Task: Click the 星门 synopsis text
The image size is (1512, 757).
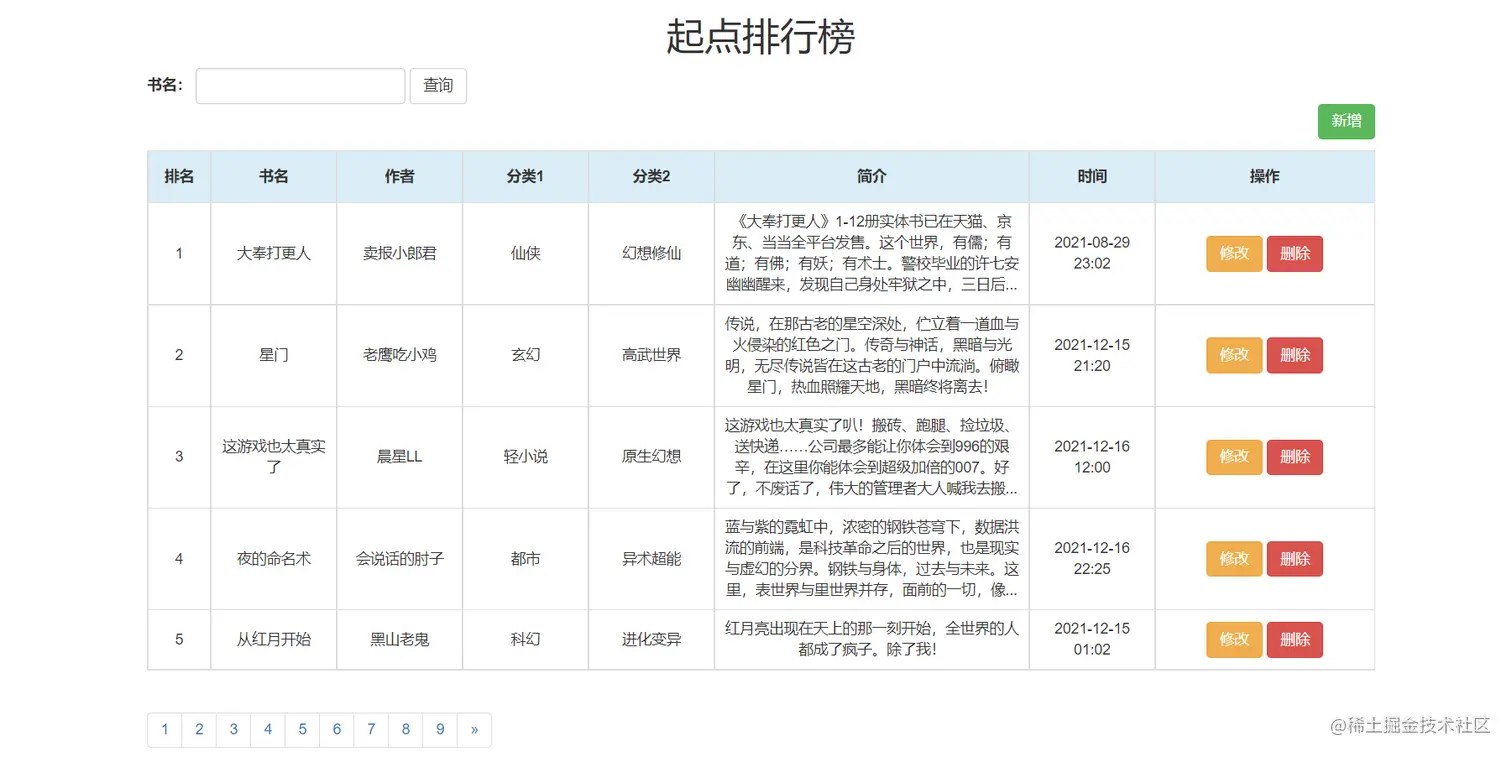Action: coord(872,356)
